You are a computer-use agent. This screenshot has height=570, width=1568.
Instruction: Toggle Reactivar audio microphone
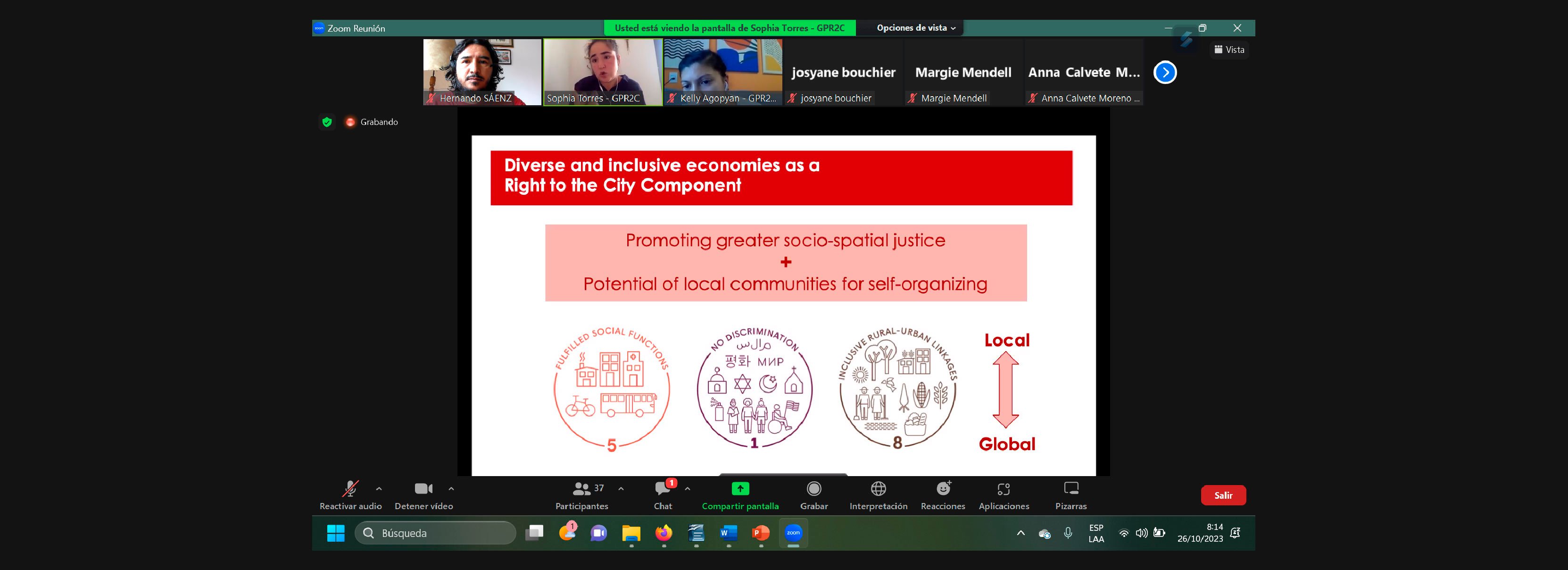[350, 489]
